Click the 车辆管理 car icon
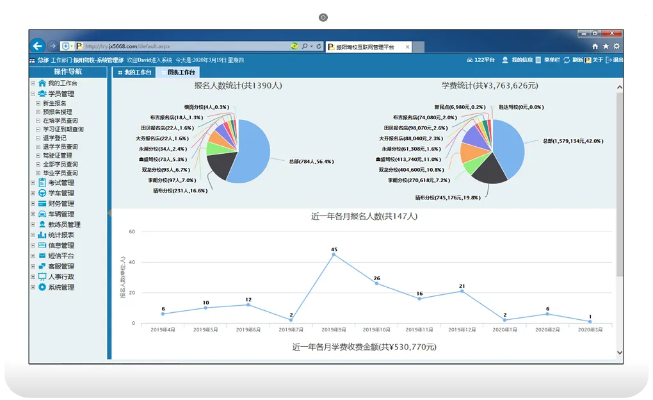The width and height of the screenshot is (653, 400). (x=42, y=214)
